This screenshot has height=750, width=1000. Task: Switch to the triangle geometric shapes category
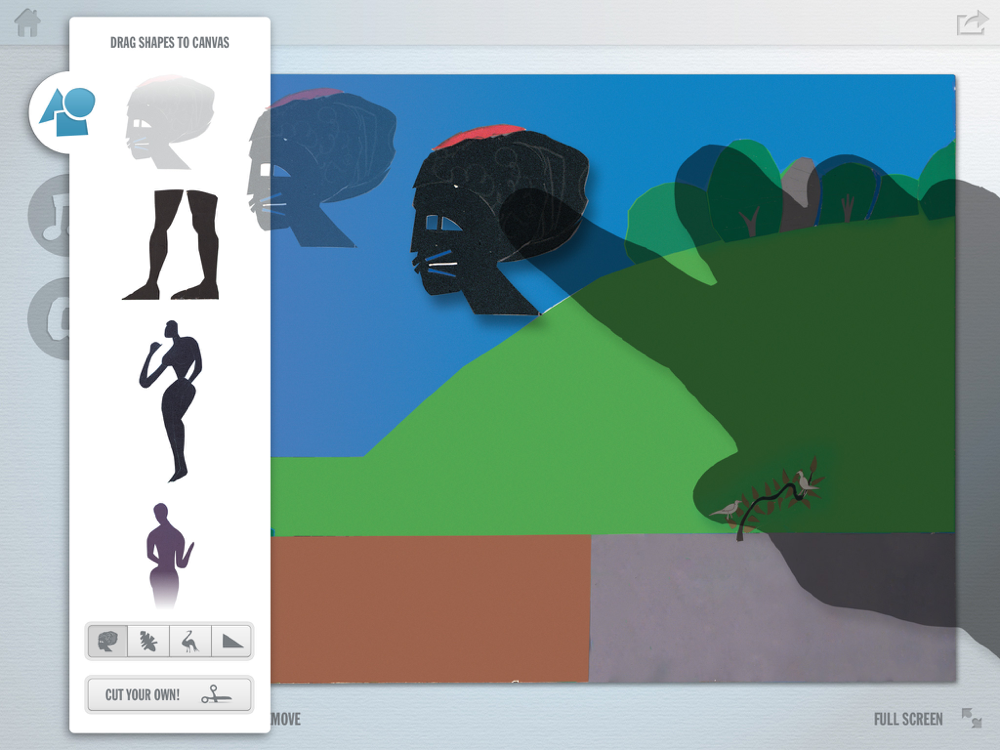(231, 641)
